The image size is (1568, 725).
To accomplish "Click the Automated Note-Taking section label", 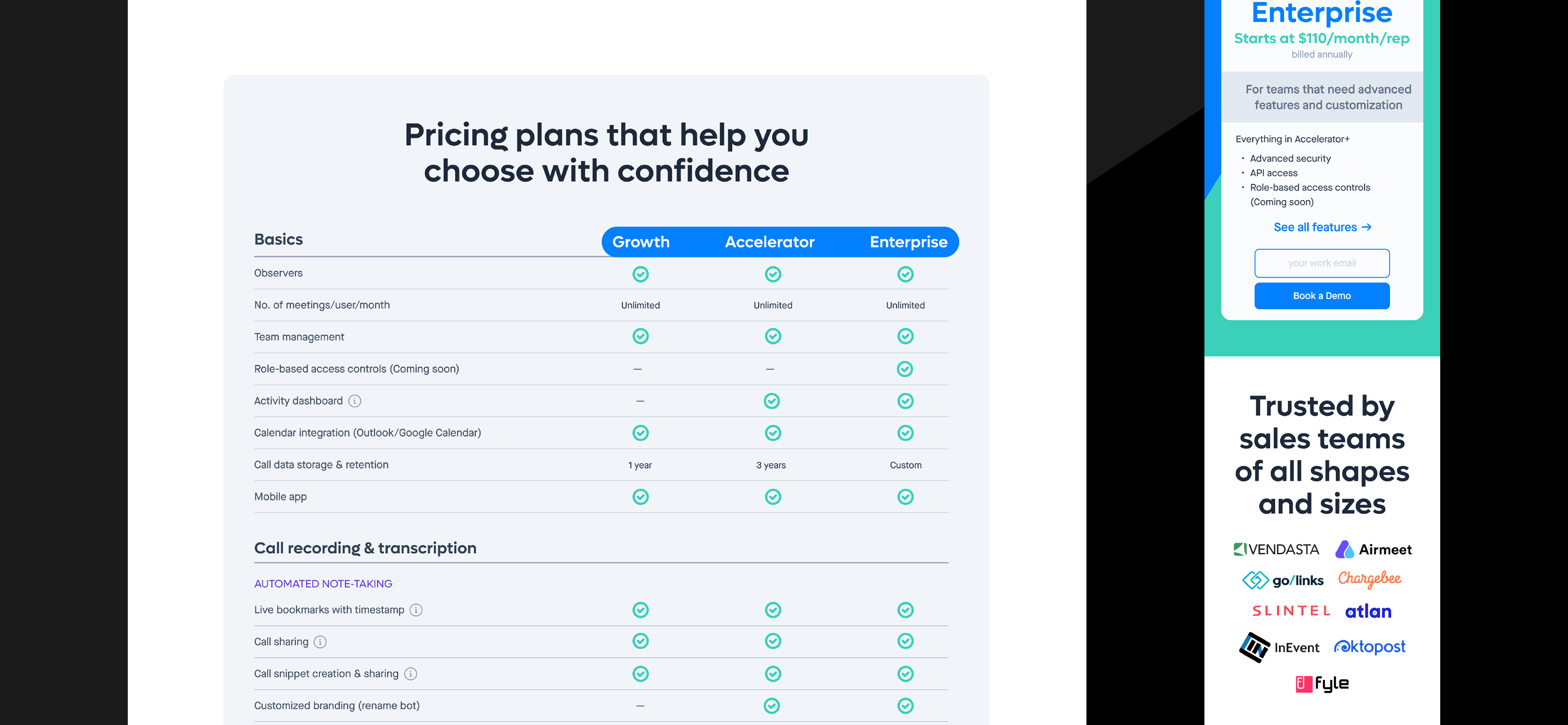I will (x=323, y=583).
